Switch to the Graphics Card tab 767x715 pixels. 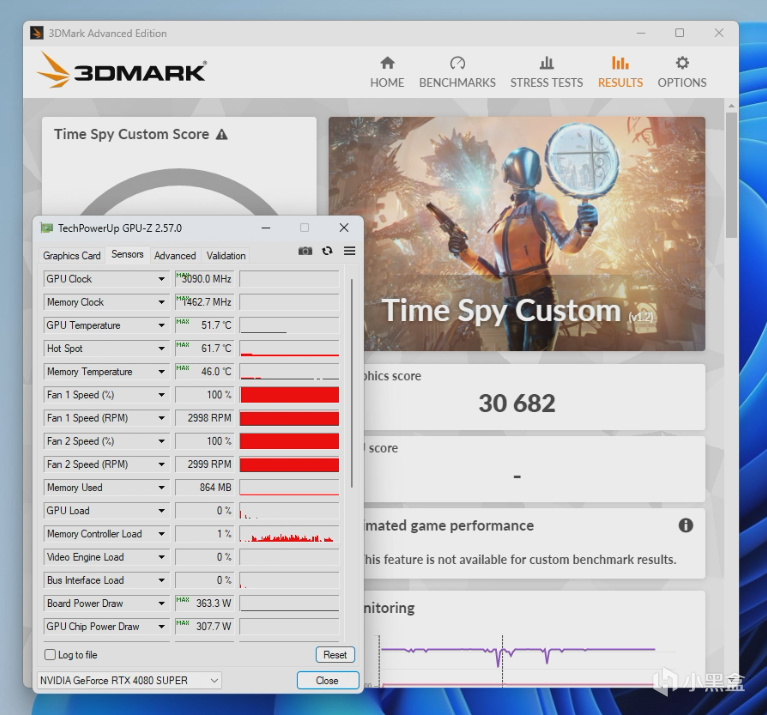(71, 255)
